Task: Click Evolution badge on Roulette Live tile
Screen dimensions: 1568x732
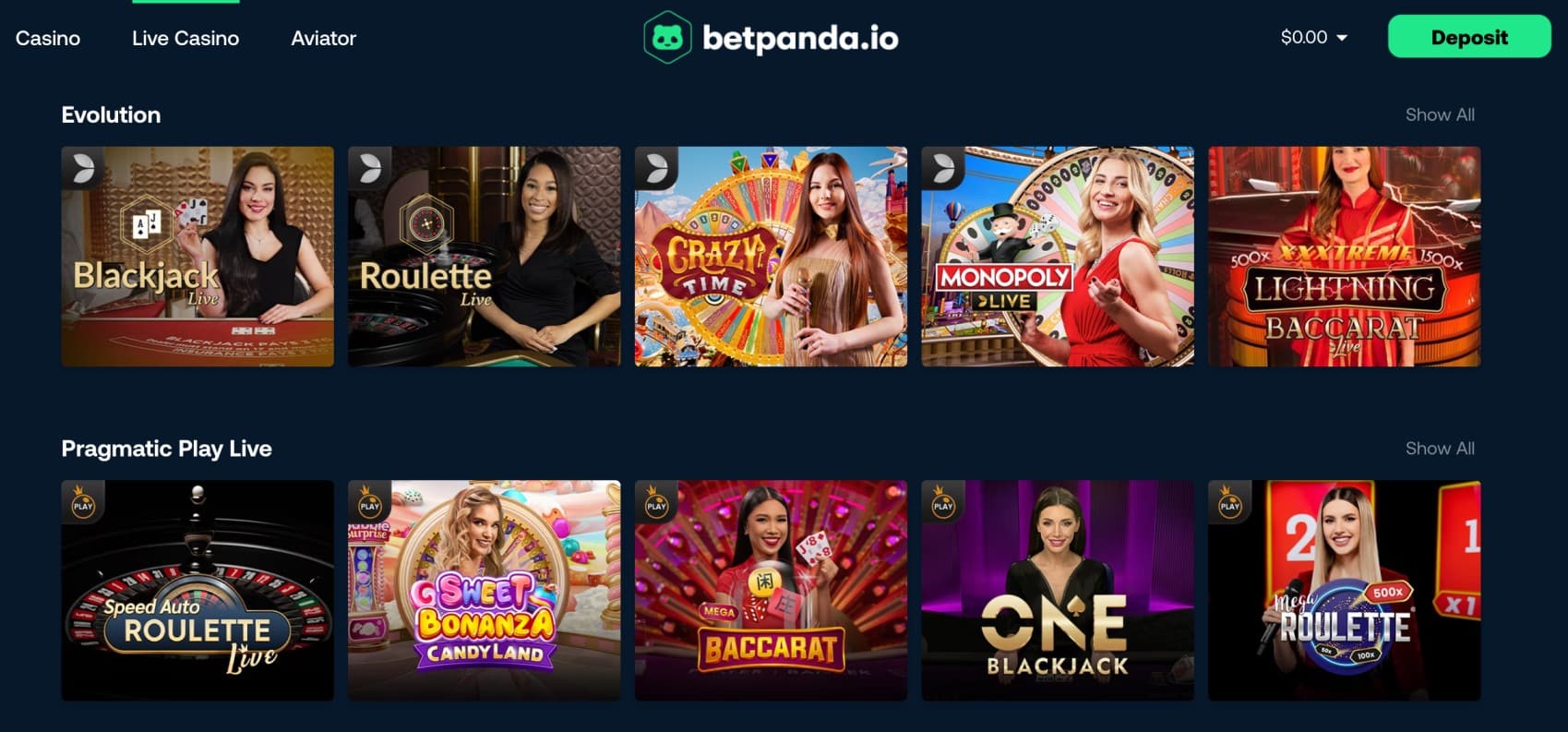Action: coord(370,168)
